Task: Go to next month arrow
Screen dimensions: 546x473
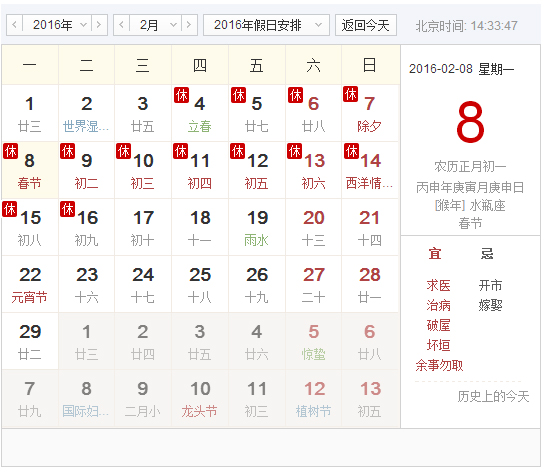Action: (189, 25)
